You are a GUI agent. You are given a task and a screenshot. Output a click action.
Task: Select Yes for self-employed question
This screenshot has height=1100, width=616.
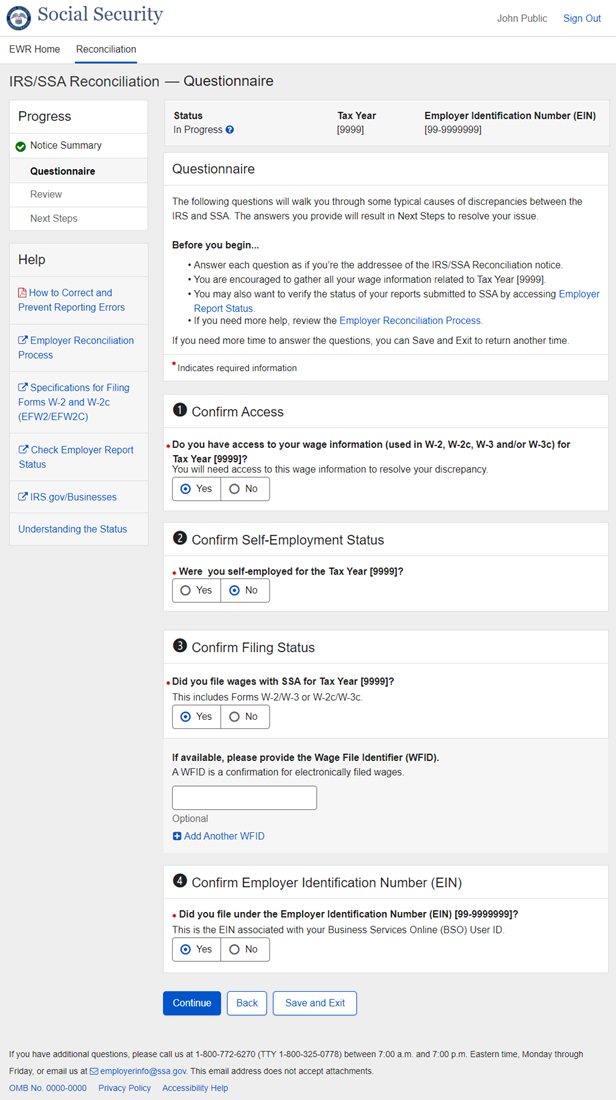[x=196, y=590]
